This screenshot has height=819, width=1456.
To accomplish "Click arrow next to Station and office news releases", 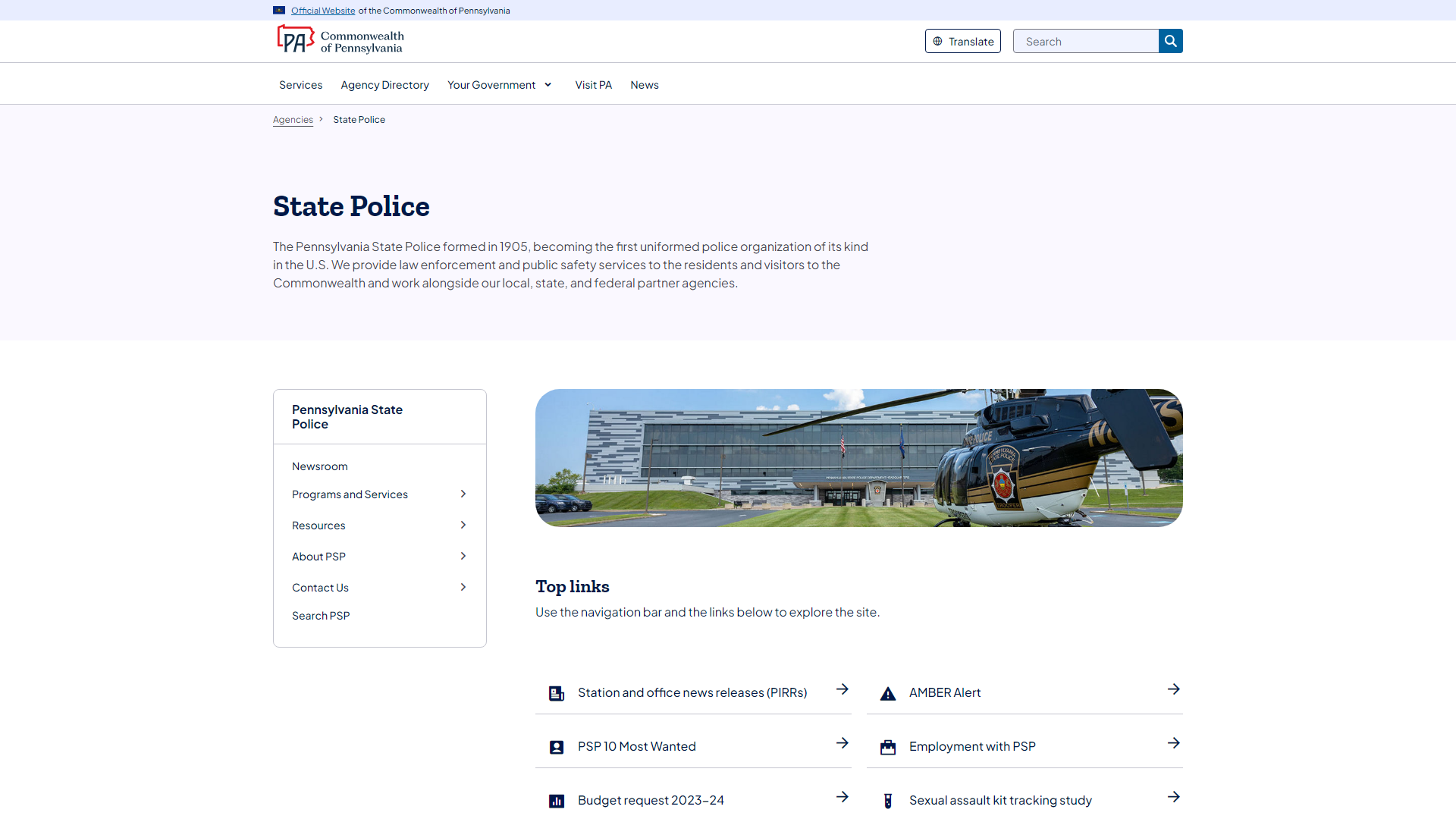I will 843,689.
